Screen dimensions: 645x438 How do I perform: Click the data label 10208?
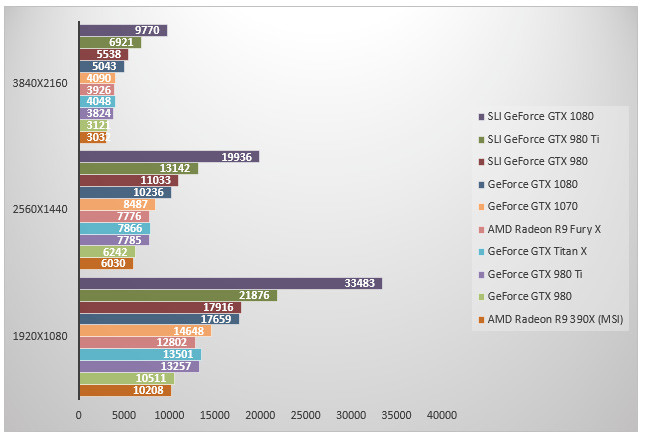point(148,390)
